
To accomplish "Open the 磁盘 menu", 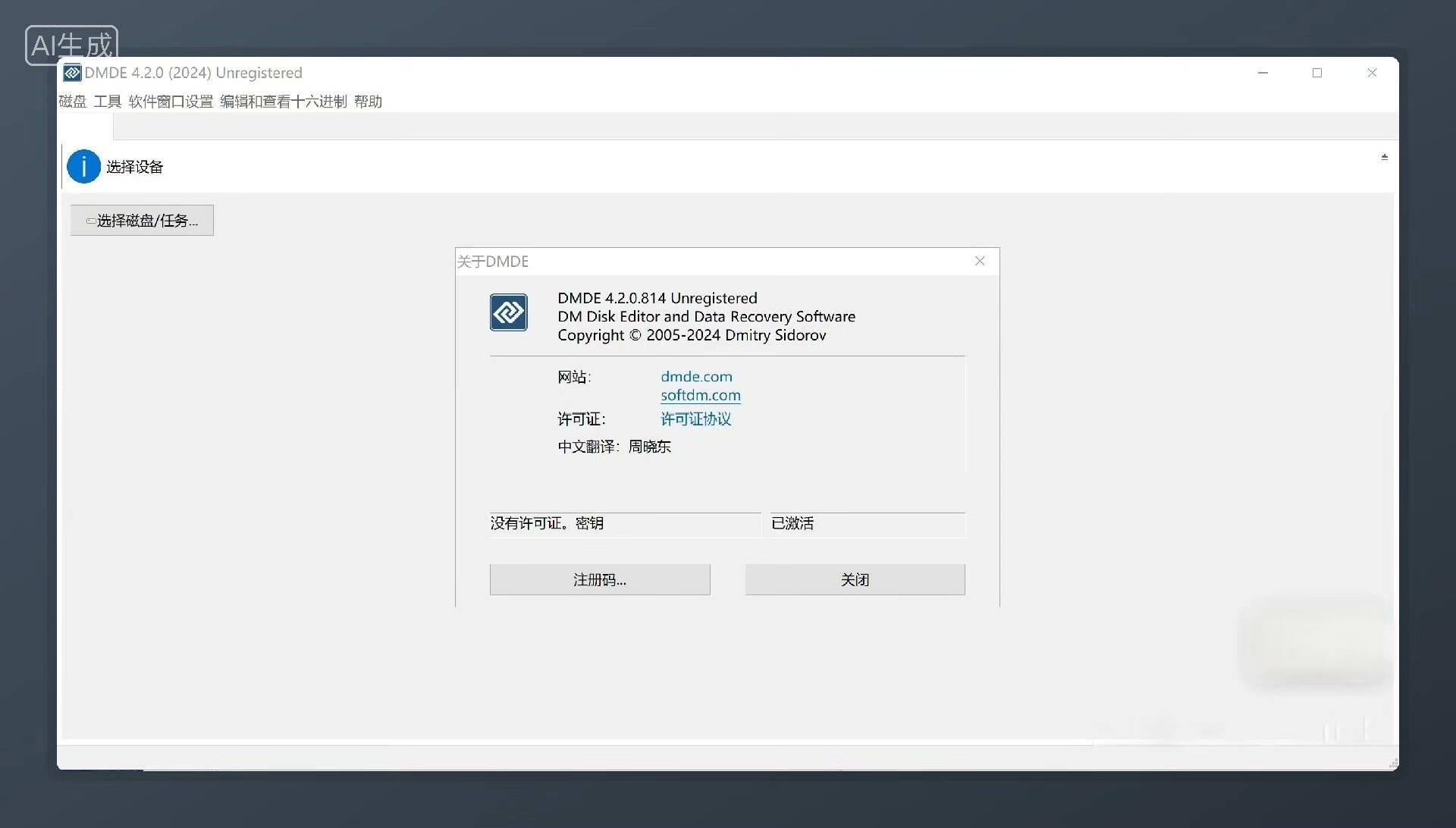I will tap(73, 102).
